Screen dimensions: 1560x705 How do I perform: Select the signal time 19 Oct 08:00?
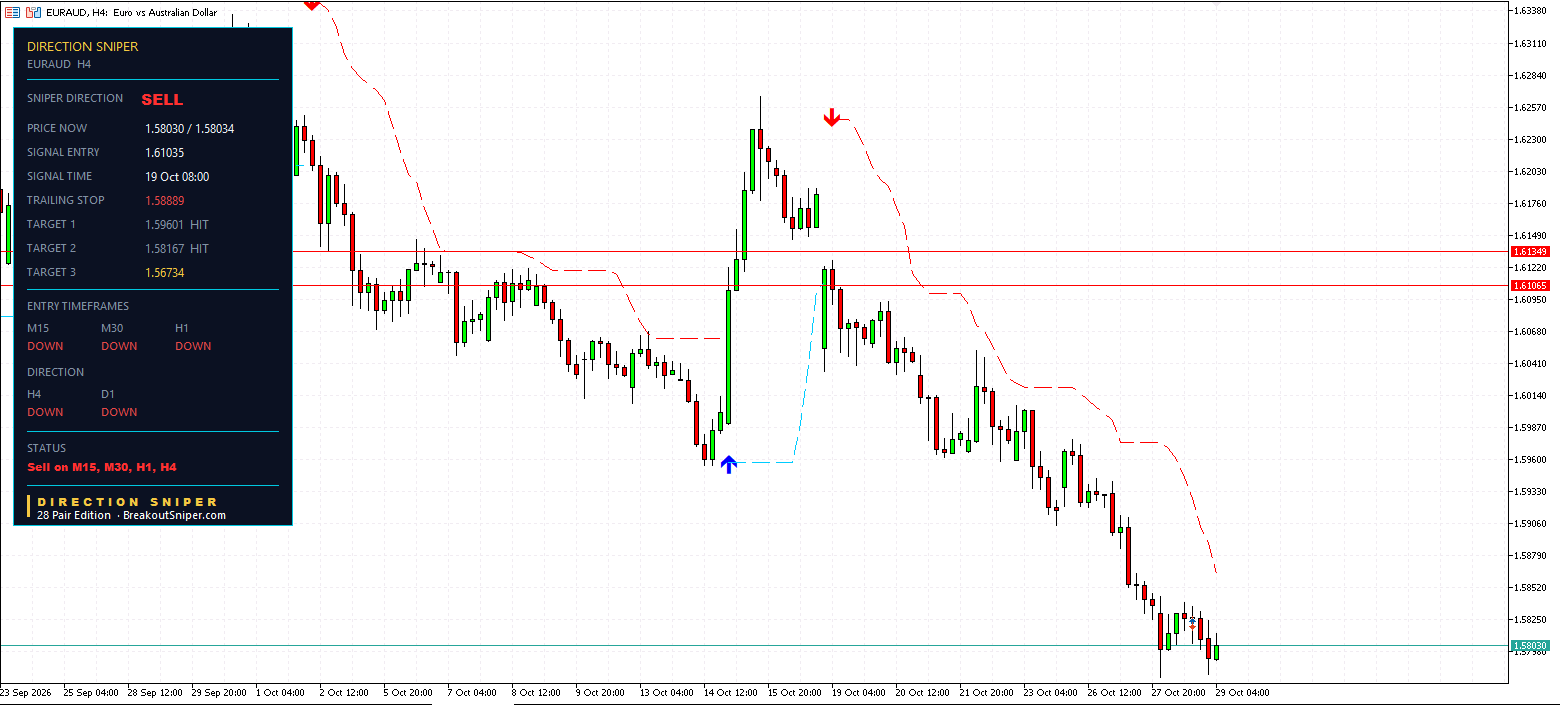(177, 177)
